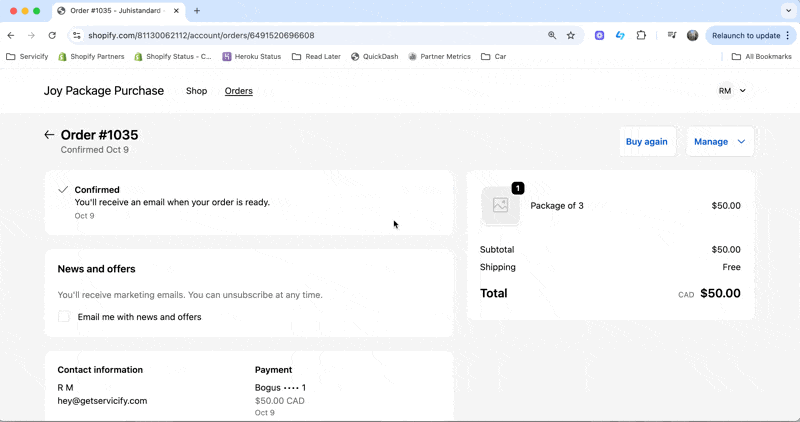The width and height of the screenshot is (800, 422).
Task: Open a new browser tab with plus
Action: click(x=197, y=11)
